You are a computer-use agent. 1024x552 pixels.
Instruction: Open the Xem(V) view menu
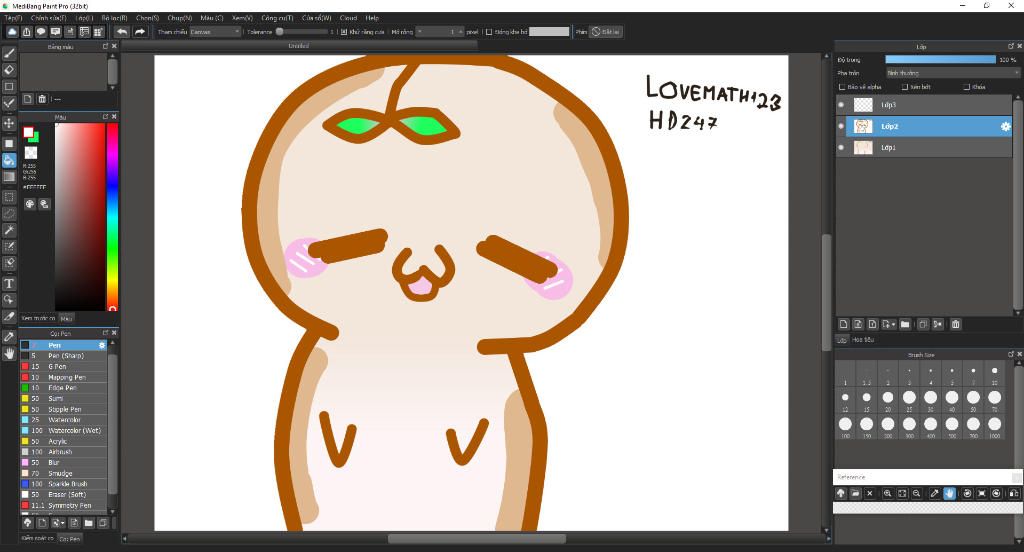tap(242, 18)
